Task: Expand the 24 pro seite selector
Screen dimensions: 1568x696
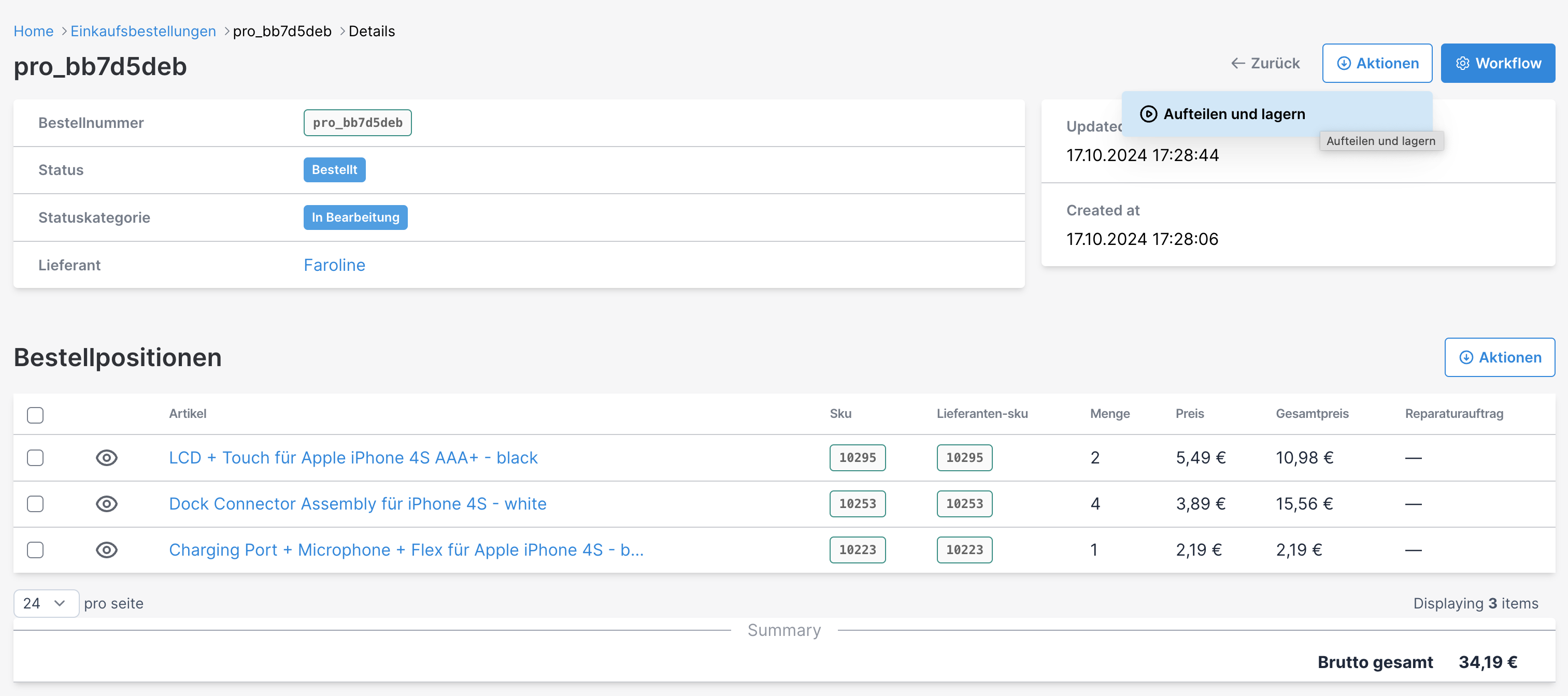Action: (x=46, y=603)
